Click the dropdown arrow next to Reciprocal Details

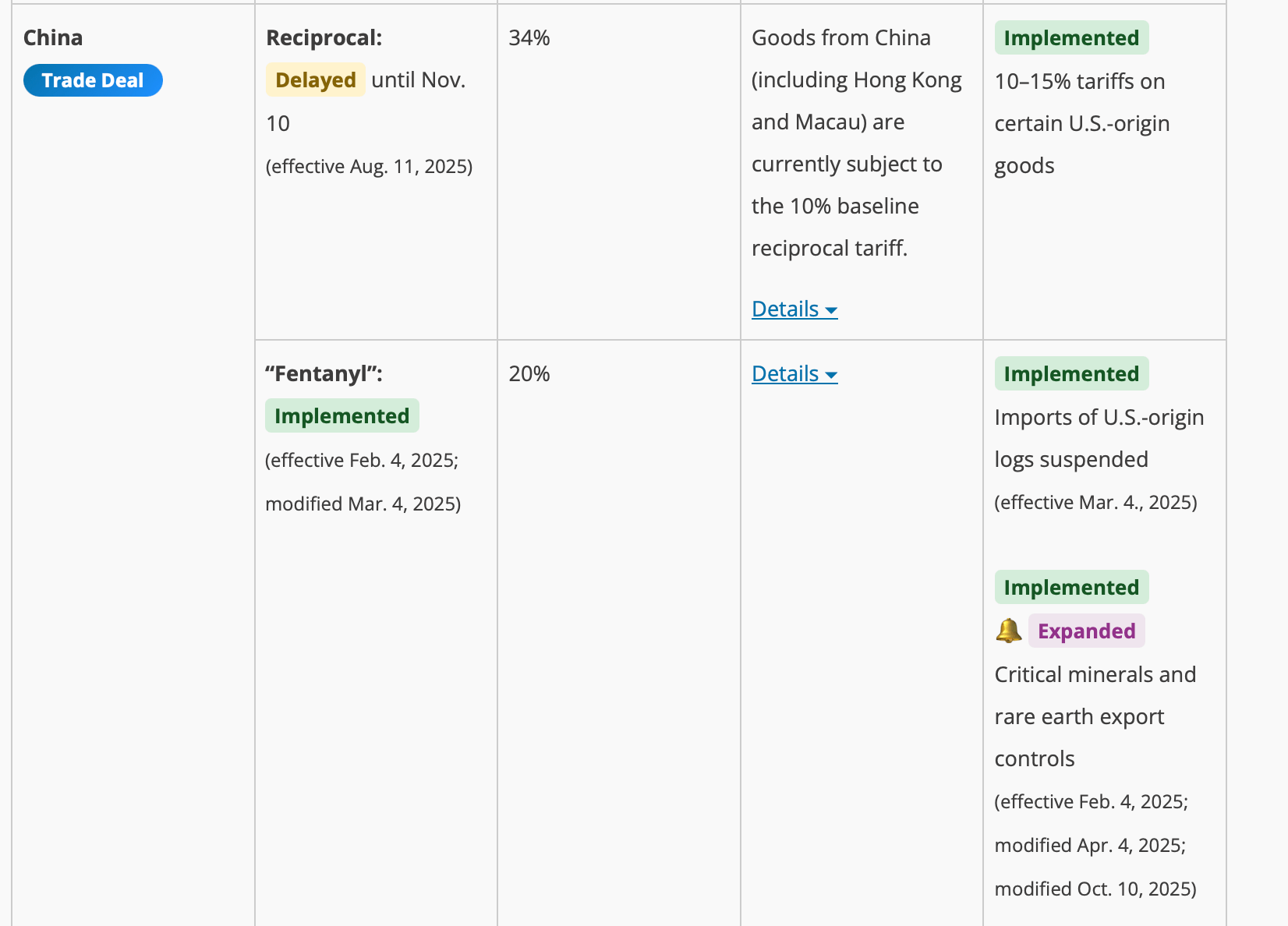(x=831, y=311)
